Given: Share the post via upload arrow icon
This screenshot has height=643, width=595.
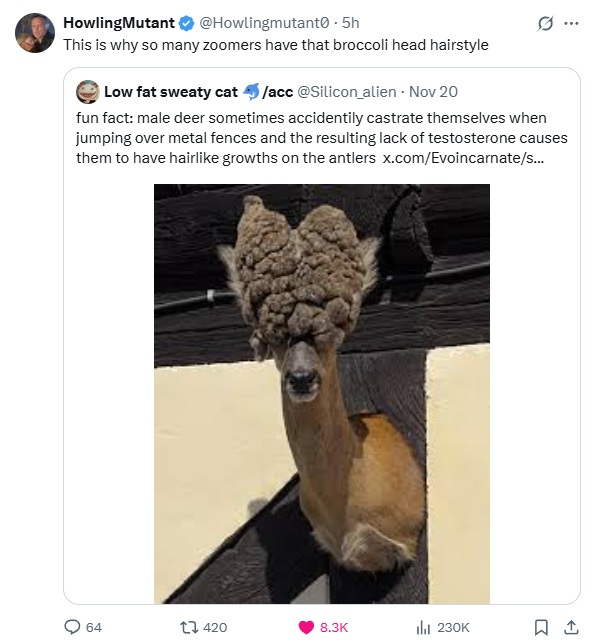Looking at the screenshot, I should pyautogui.click(x=572, y=627).
